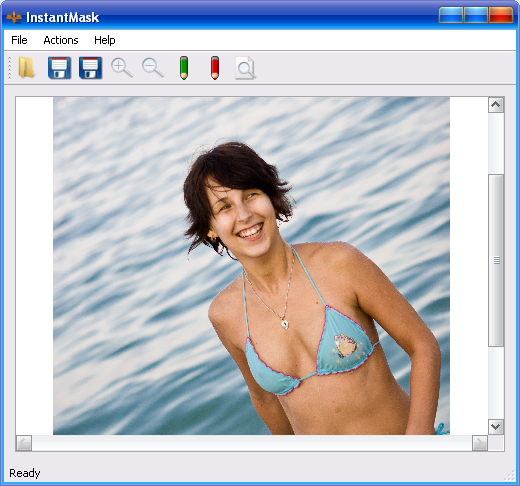Screen dimensions: 520x486
Task: Click the first blue floppy-disk save icon
Action: coord(59,68)
